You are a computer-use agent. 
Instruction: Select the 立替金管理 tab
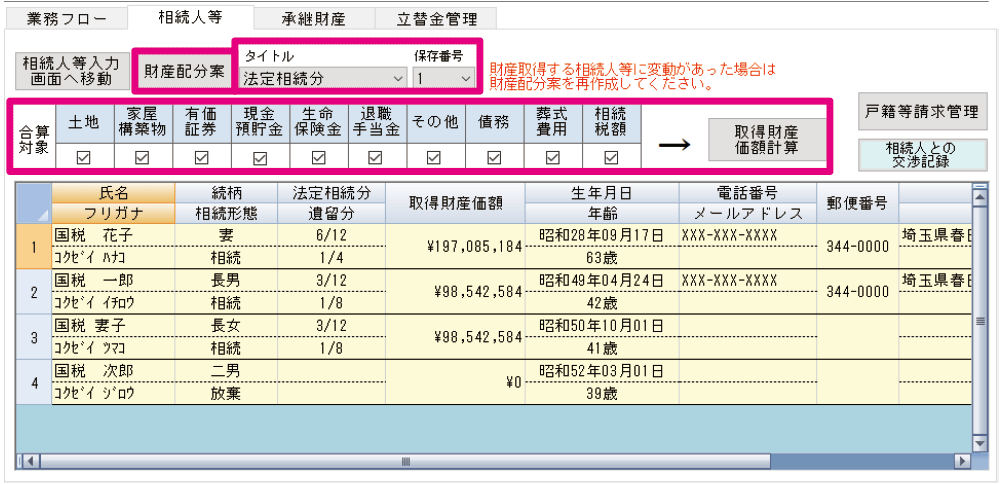(436, 18)
